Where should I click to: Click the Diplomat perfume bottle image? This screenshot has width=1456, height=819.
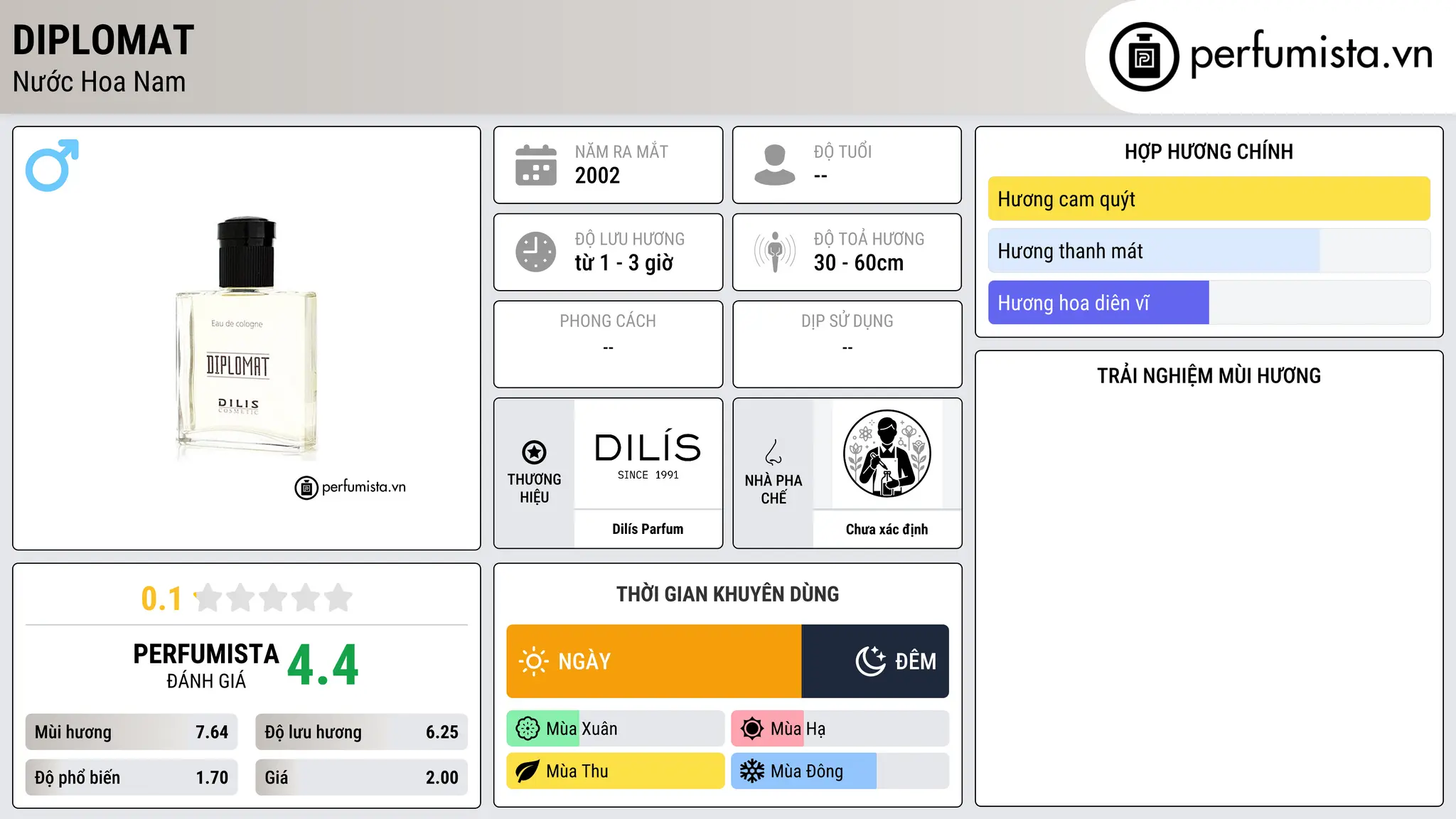click(247, 339)
